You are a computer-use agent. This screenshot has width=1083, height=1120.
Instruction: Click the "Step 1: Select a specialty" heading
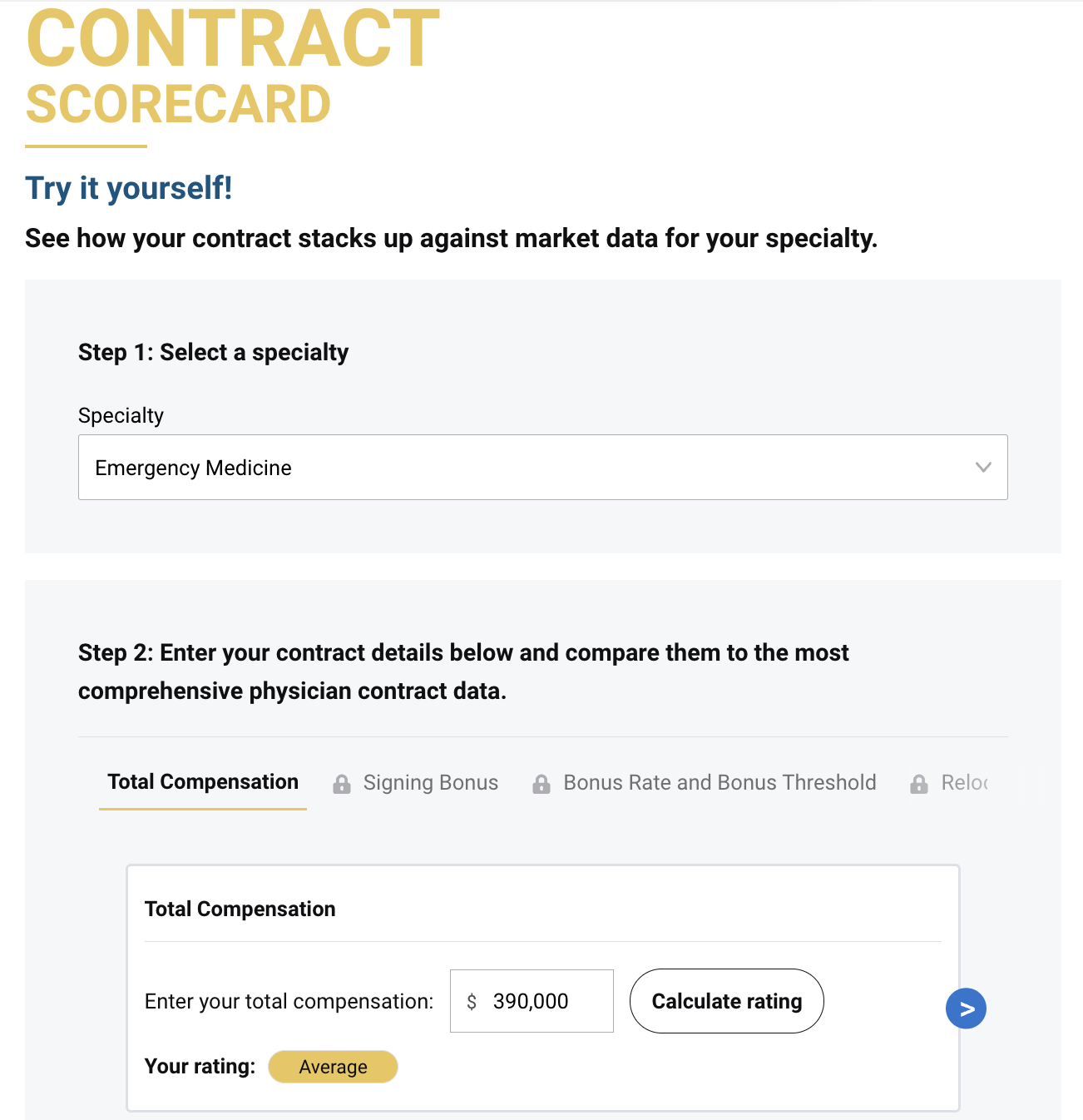213,353
